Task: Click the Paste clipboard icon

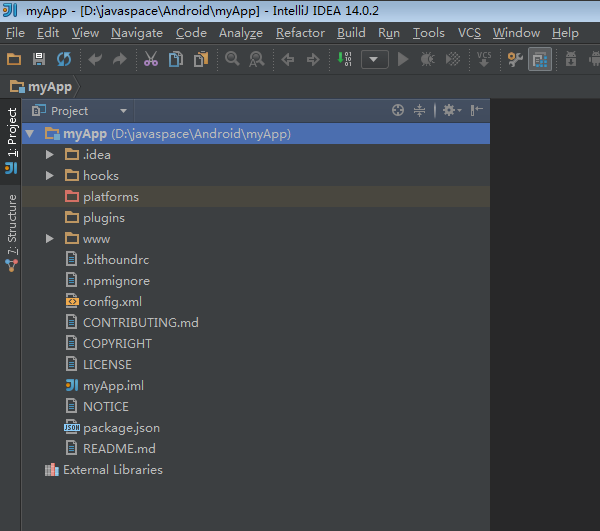Action: pos(201,59)
